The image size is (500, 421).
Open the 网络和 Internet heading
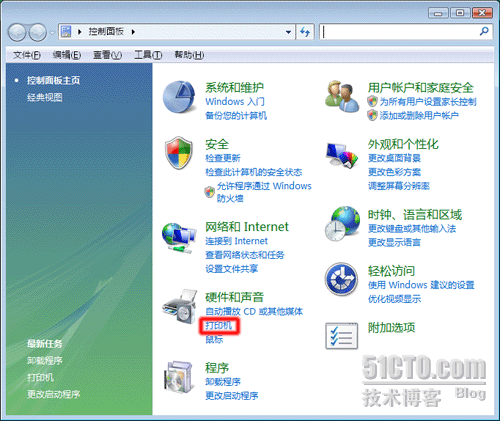pos(247,227)
